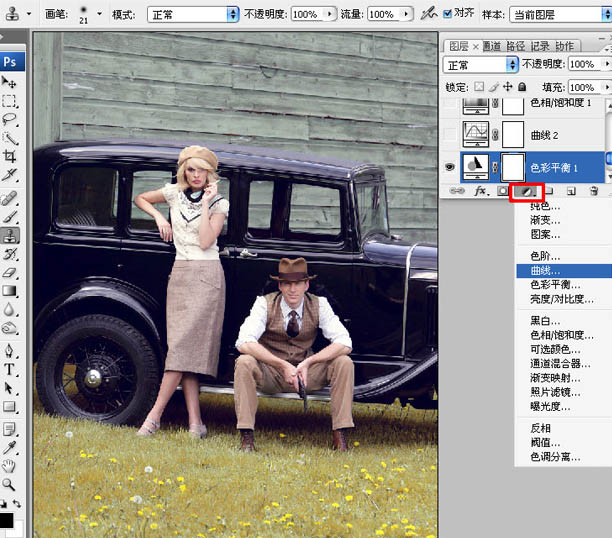Select the Lasso tool in toolbox
612x538 pixels.
pyautogui.click(x=10, y=120)
